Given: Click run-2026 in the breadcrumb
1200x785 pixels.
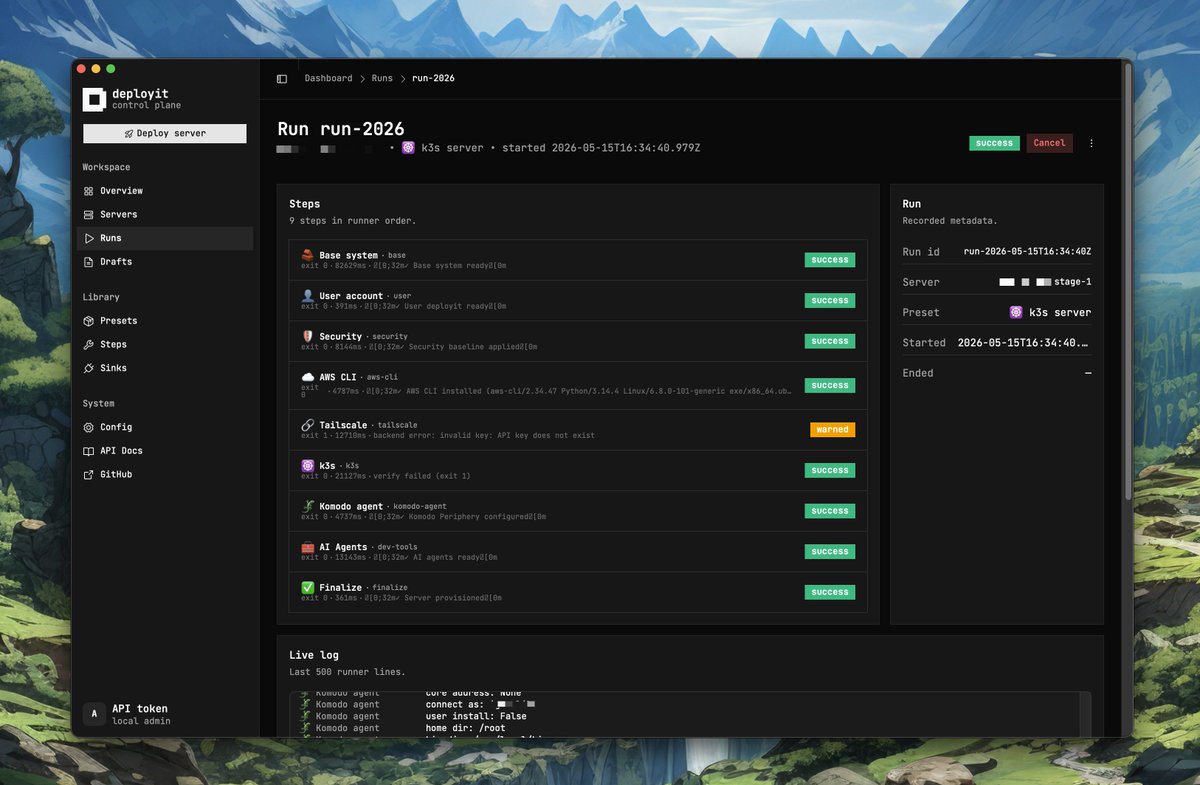Looking at the screenshot, I should 433,78.
